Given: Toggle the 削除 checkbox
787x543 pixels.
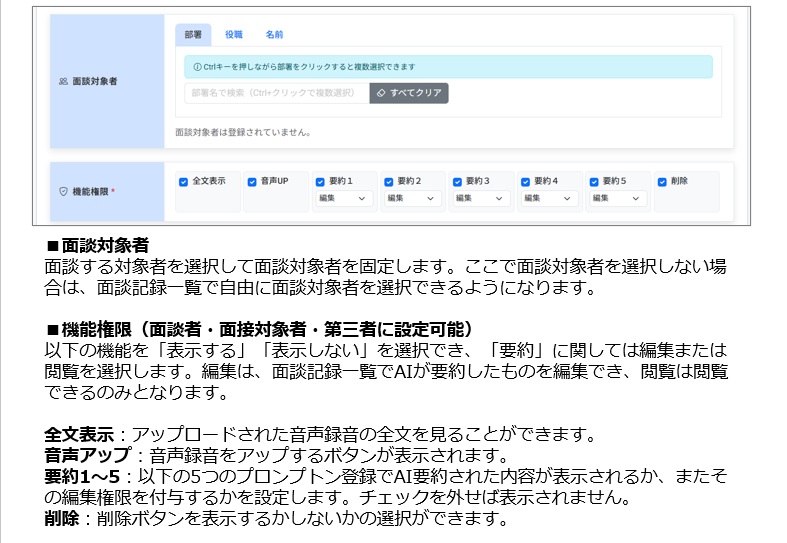Looking at the screenshot, I should coord(662,182).
